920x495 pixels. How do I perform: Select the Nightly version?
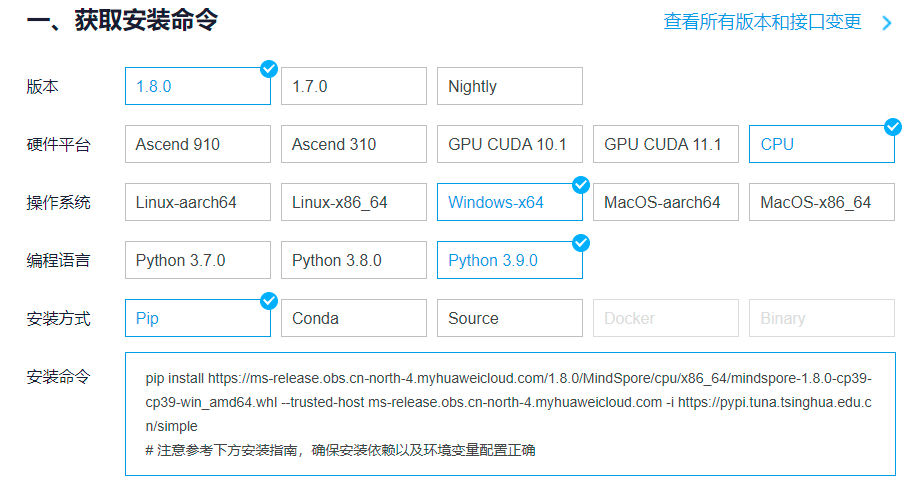pyautogui.click(x=509, y=86)
